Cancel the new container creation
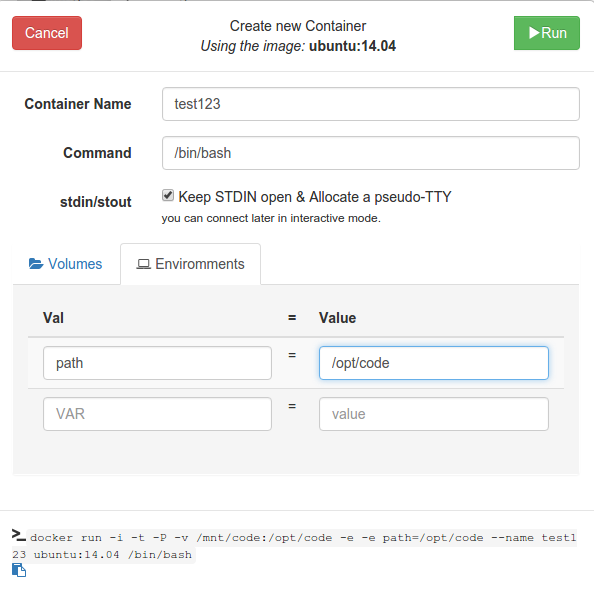This screenshot has width=594, height=590. 47,33
